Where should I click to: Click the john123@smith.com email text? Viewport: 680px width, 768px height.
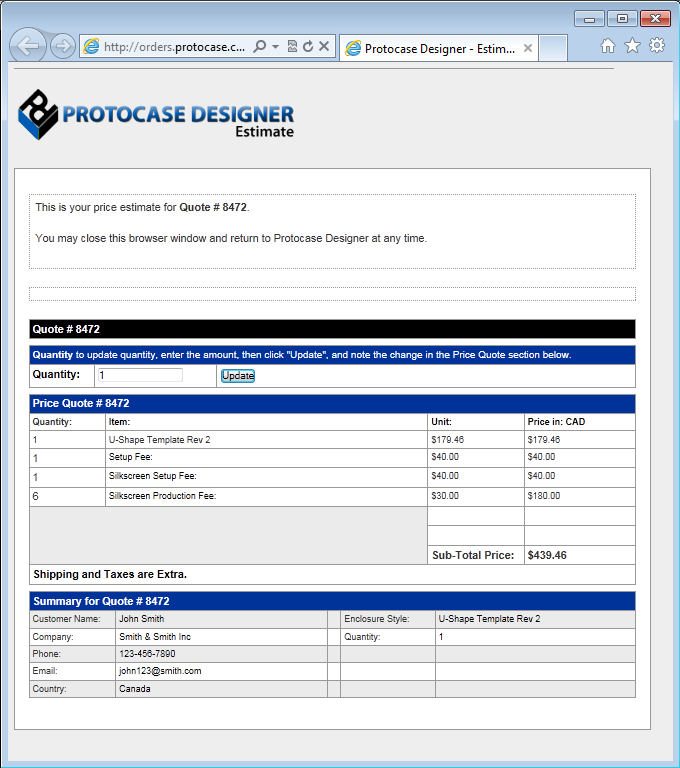(x=160, y=671)
